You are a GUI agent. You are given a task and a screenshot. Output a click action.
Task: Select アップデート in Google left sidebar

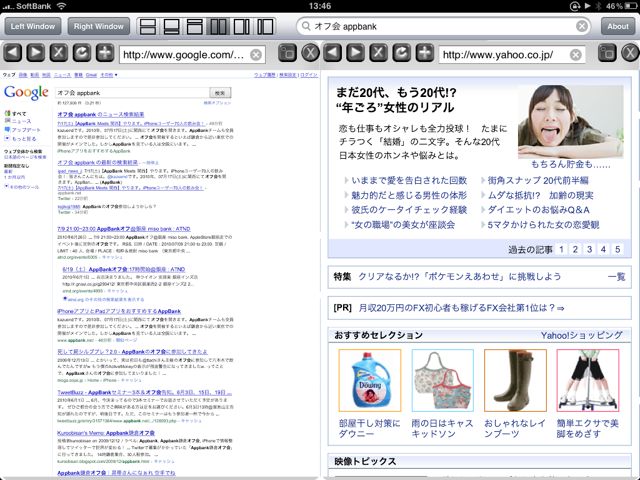click(x=26, y=130)
